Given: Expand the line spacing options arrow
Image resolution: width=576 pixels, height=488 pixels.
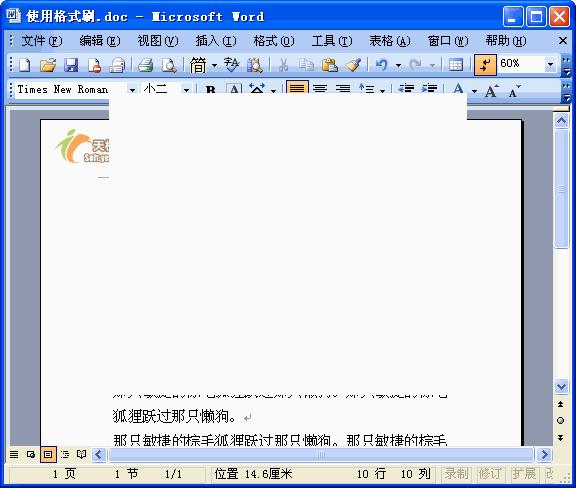Looking at the screenshot, I should click(382, 90).
